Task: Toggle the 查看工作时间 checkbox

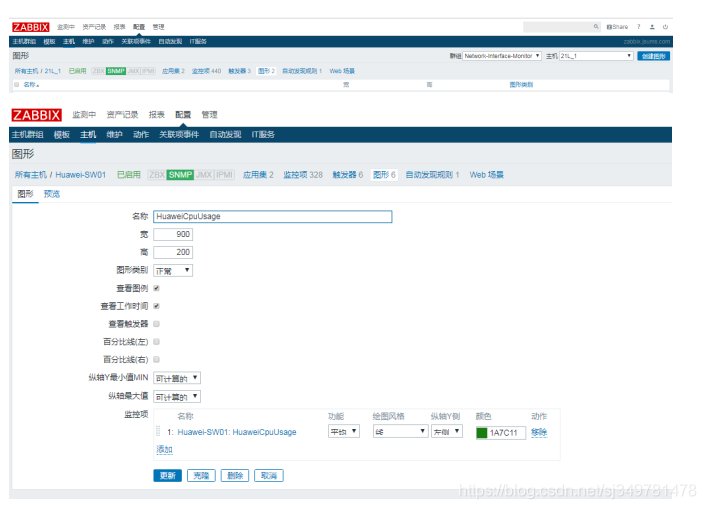Action: pos(156,306)
